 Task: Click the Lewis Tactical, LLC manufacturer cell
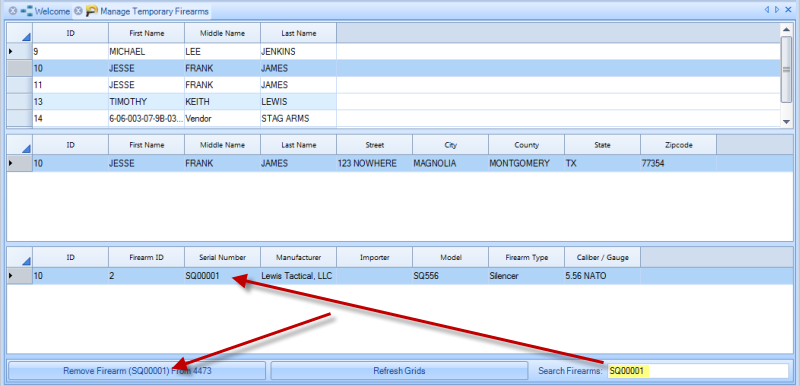pyautogui.click(x=298, y=276)
